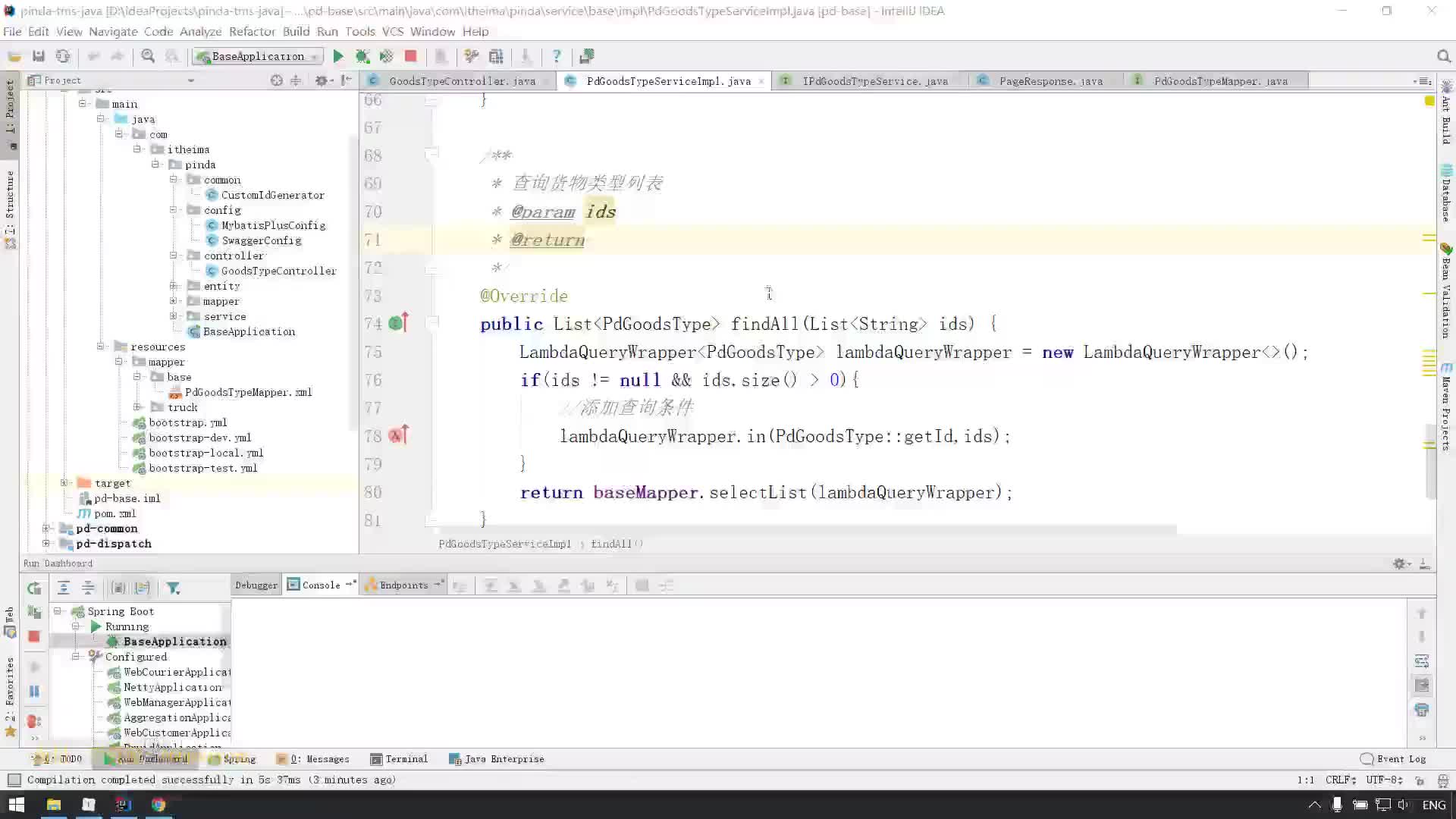
Task: Close PdGoodsTypeServiceImpl.java tab
Action: (761, 81)
